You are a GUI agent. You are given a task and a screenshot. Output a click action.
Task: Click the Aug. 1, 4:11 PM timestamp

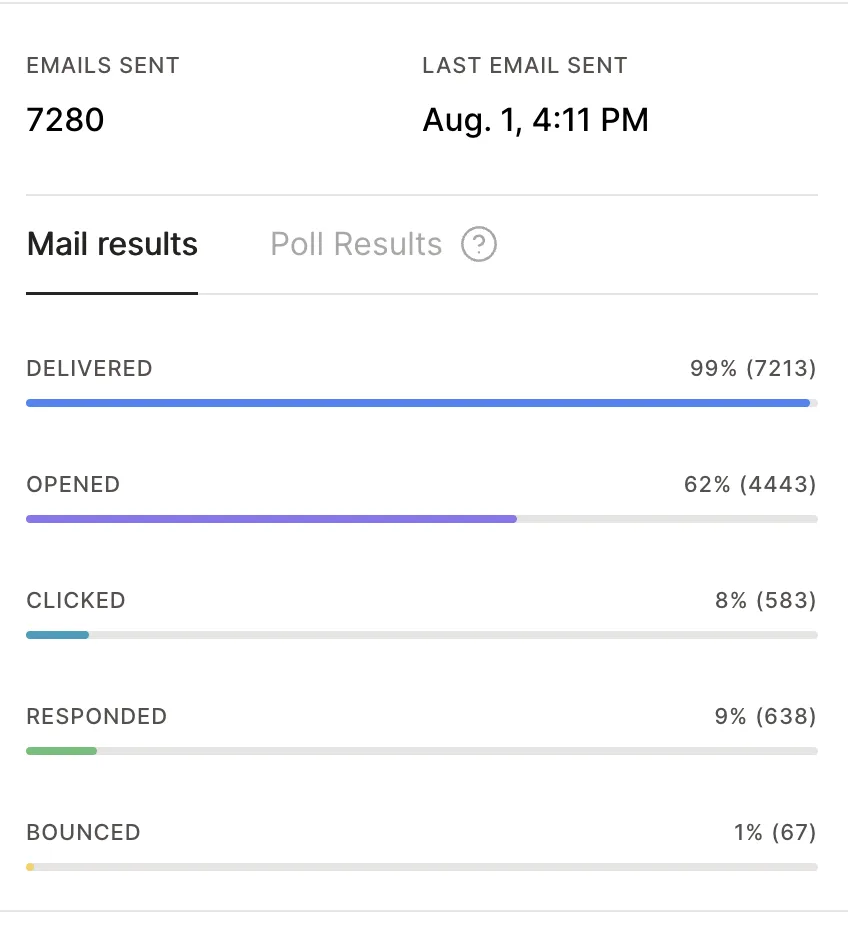pos(535,120)
